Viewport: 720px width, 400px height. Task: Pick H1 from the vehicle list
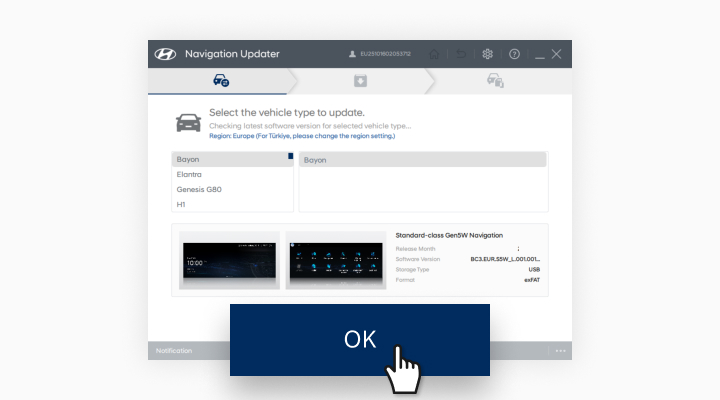182,204
